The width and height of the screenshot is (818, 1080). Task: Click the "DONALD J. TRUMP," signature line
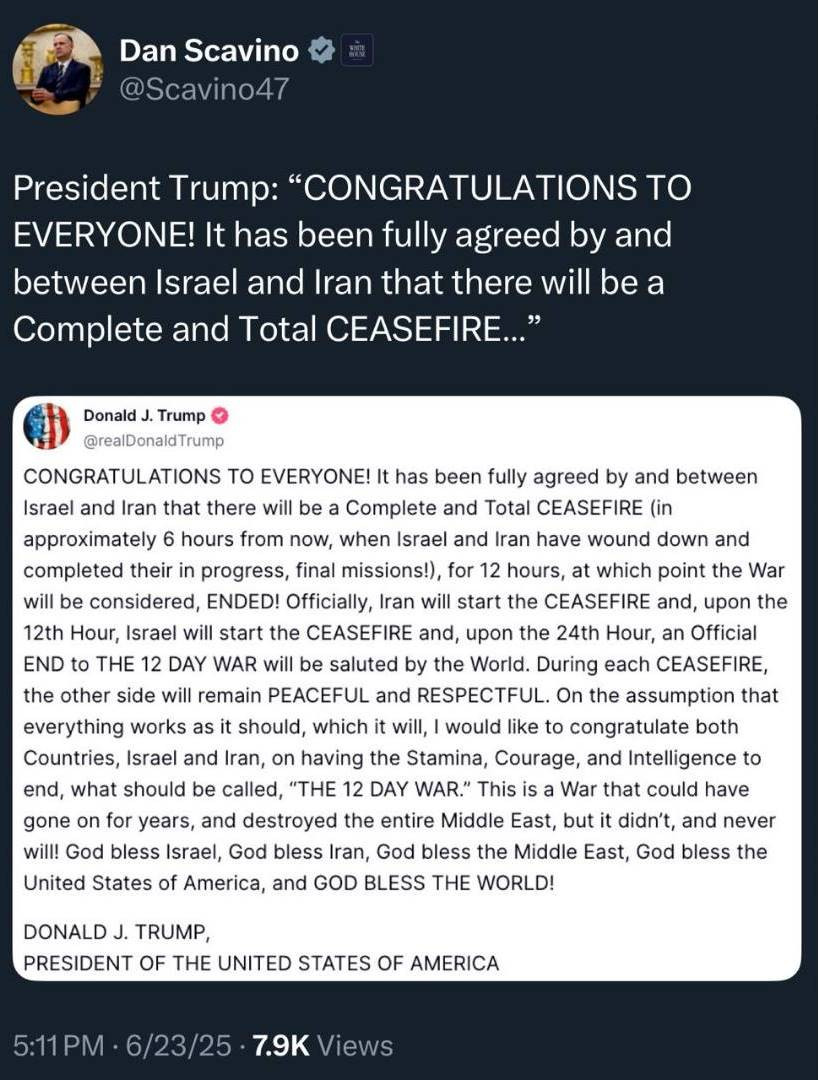coord(116,932)
